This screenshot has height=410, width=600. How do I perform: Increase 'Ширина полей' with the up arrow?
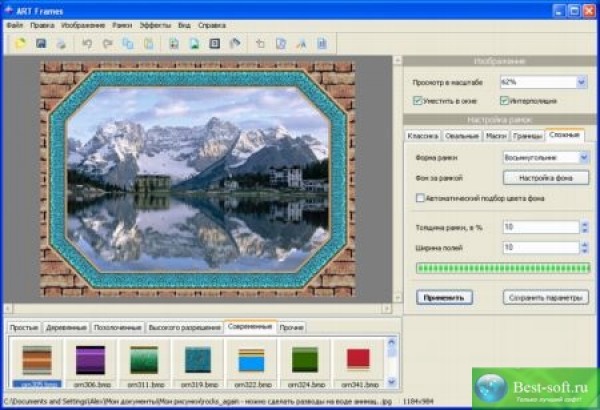tap(585, 244)
